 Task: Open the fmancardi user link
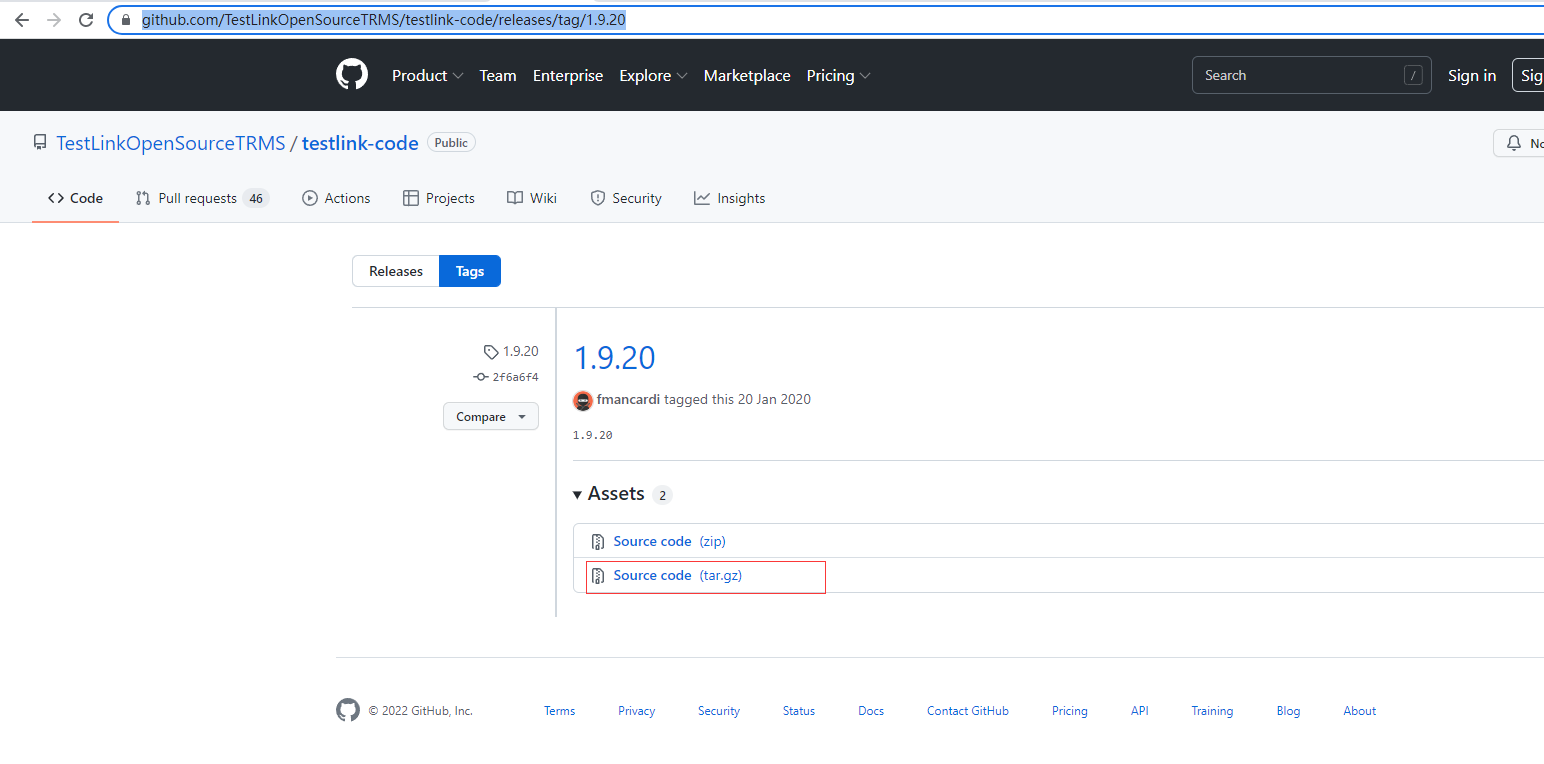628,399
